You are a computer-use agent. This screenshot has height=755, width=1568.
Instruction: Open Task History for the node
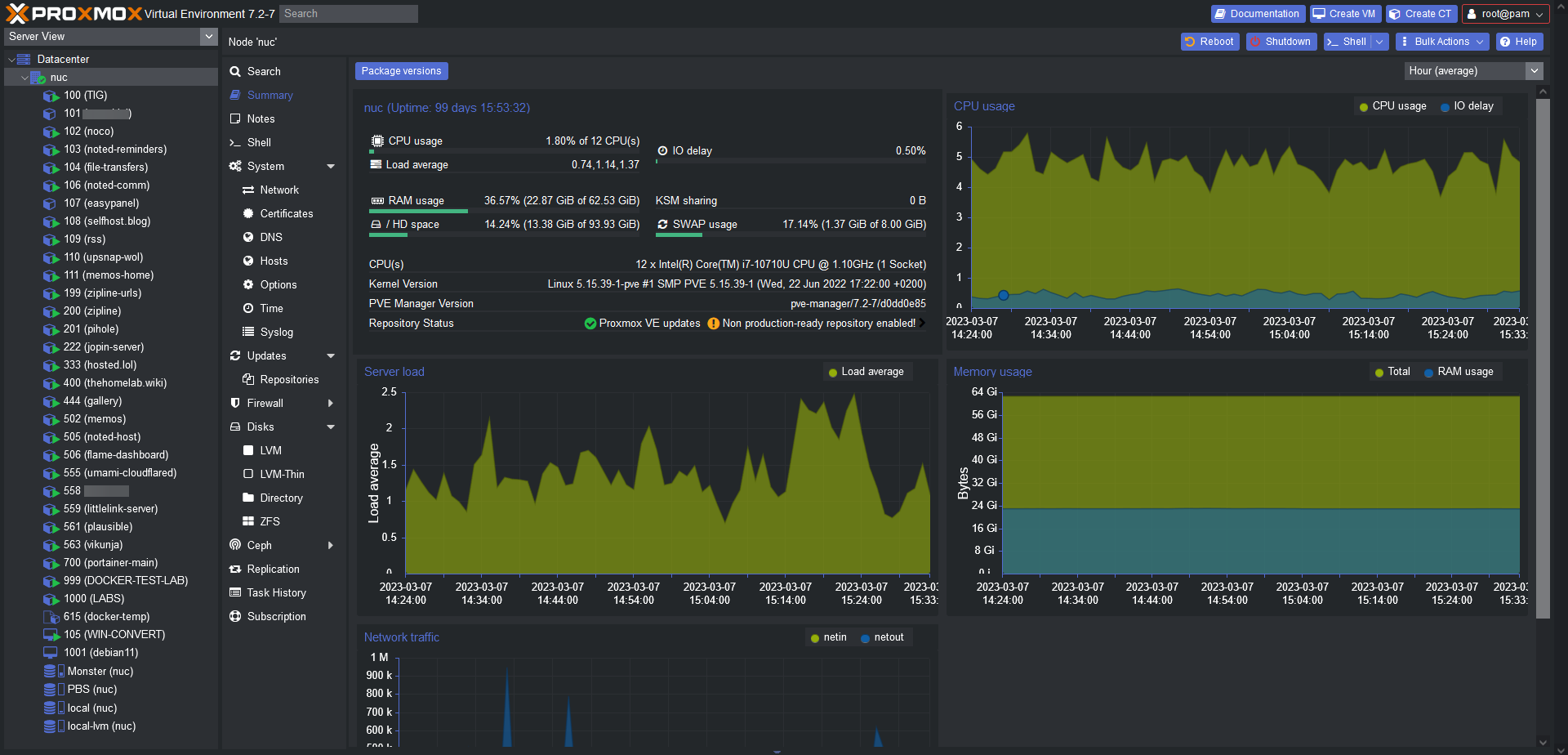pos(275,592)
